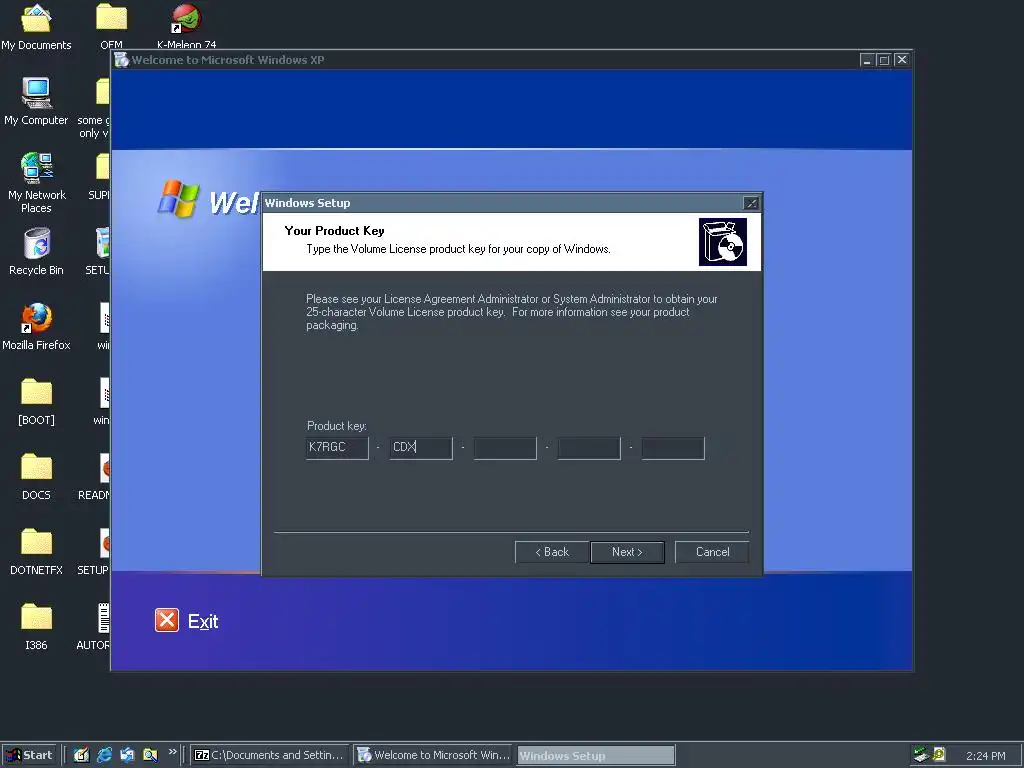The image size is (1024, 768).
Task: Focus the second product key field with CDX
Action: [421, 448]
